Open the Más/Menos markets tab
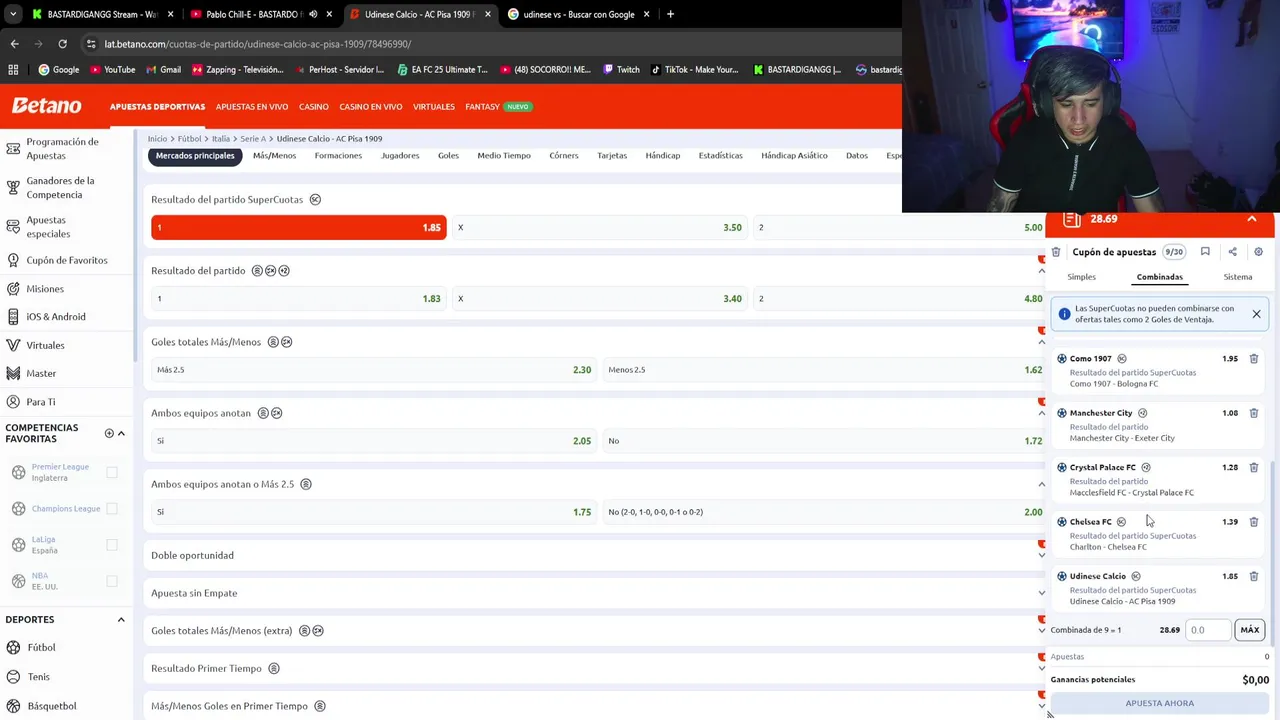The height and width of the screenshot is (720, 1280). 274,156
